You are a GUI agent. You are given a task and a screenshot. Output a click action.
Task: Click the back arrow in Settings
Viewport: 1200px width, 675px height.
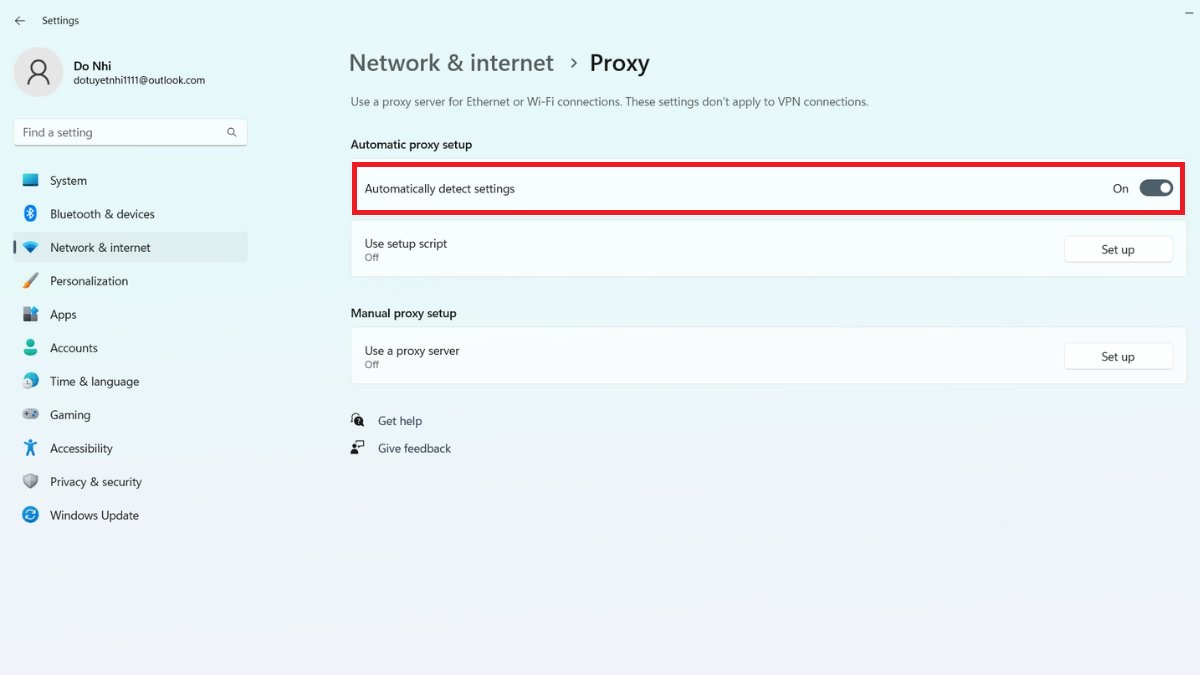(20, 20)
